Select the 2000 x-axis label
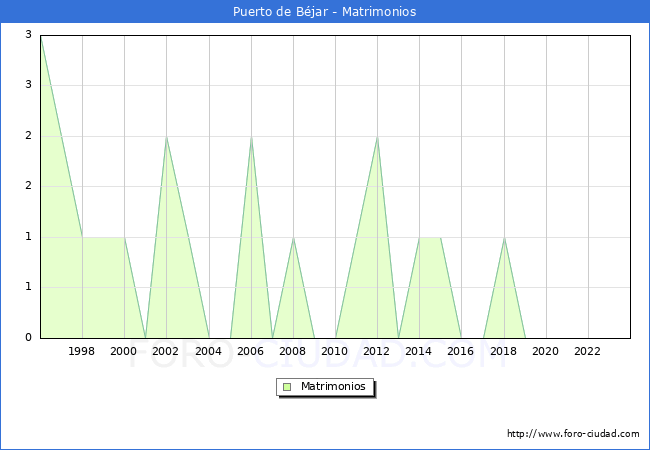 coord(124,351)
